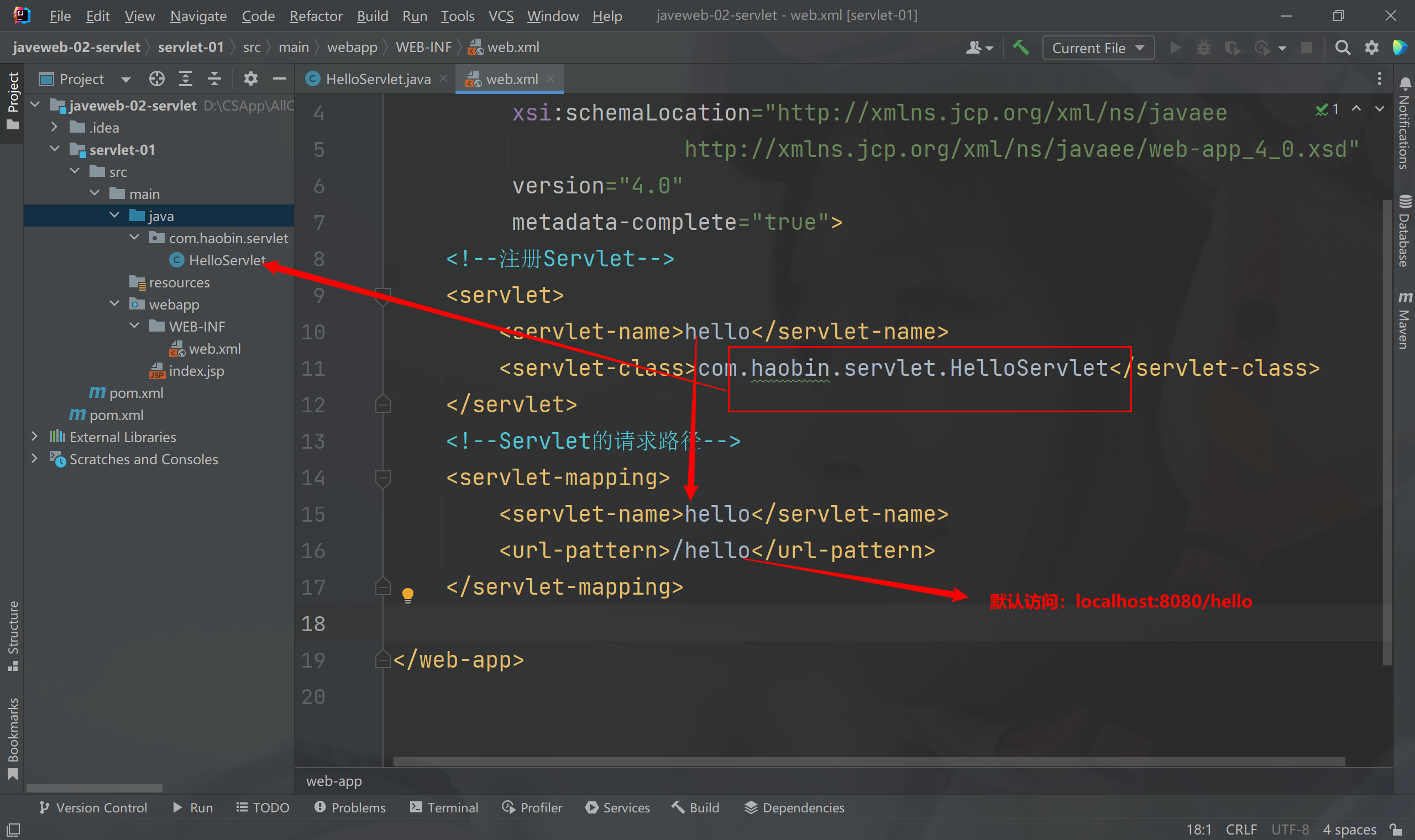1415x840 pixels.
Task: Open the Current File run configuration dropdown
Action: tap(1098, 48)
